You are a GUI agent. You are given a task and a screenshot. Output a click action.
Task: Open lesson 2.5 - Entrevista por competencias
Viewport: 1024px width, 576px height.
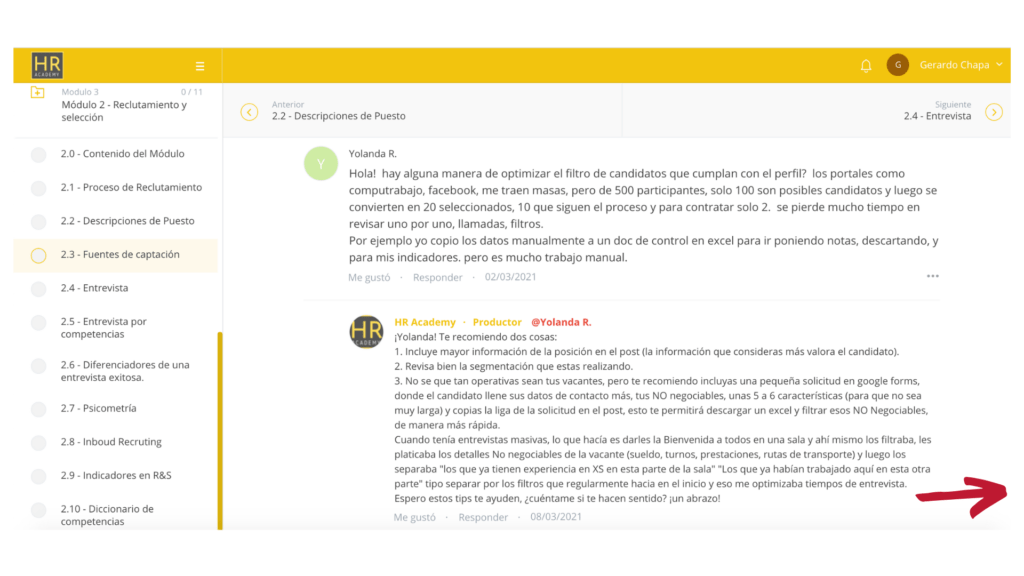pyautogui.click(x=104, y=327)
